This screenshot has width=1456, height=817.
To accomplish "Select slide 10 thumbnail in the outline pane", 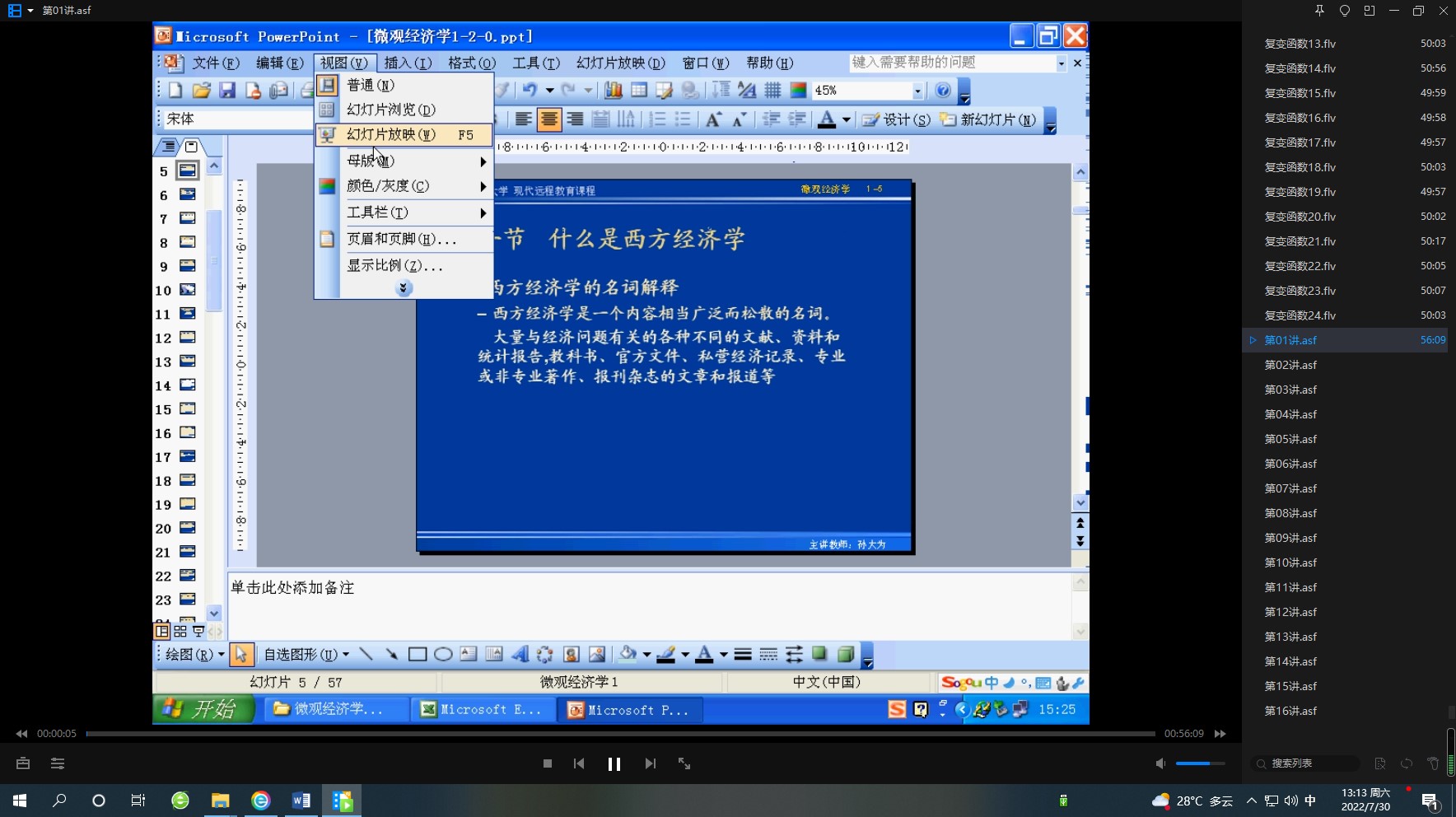I will coord(188,290).
